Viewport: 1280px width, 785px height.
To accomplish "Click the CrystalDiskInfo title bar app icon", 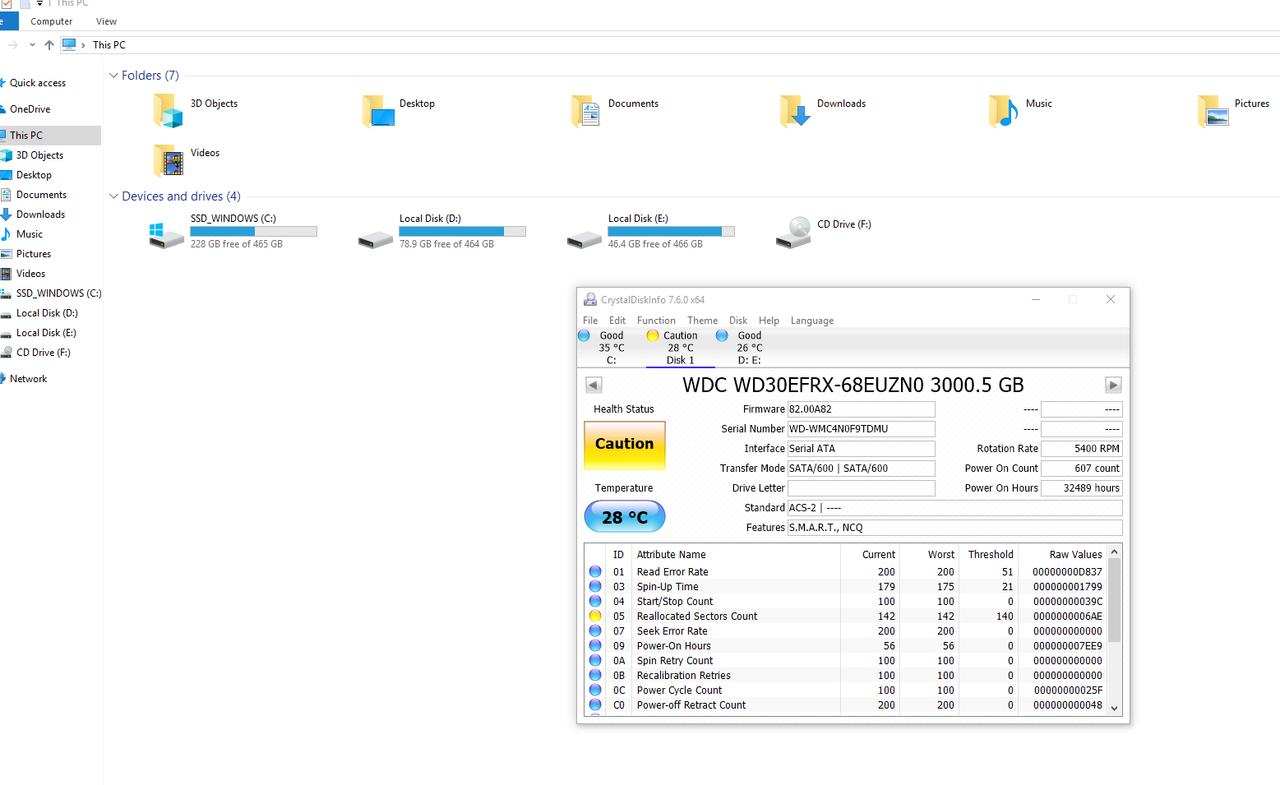I will point(590,299).
